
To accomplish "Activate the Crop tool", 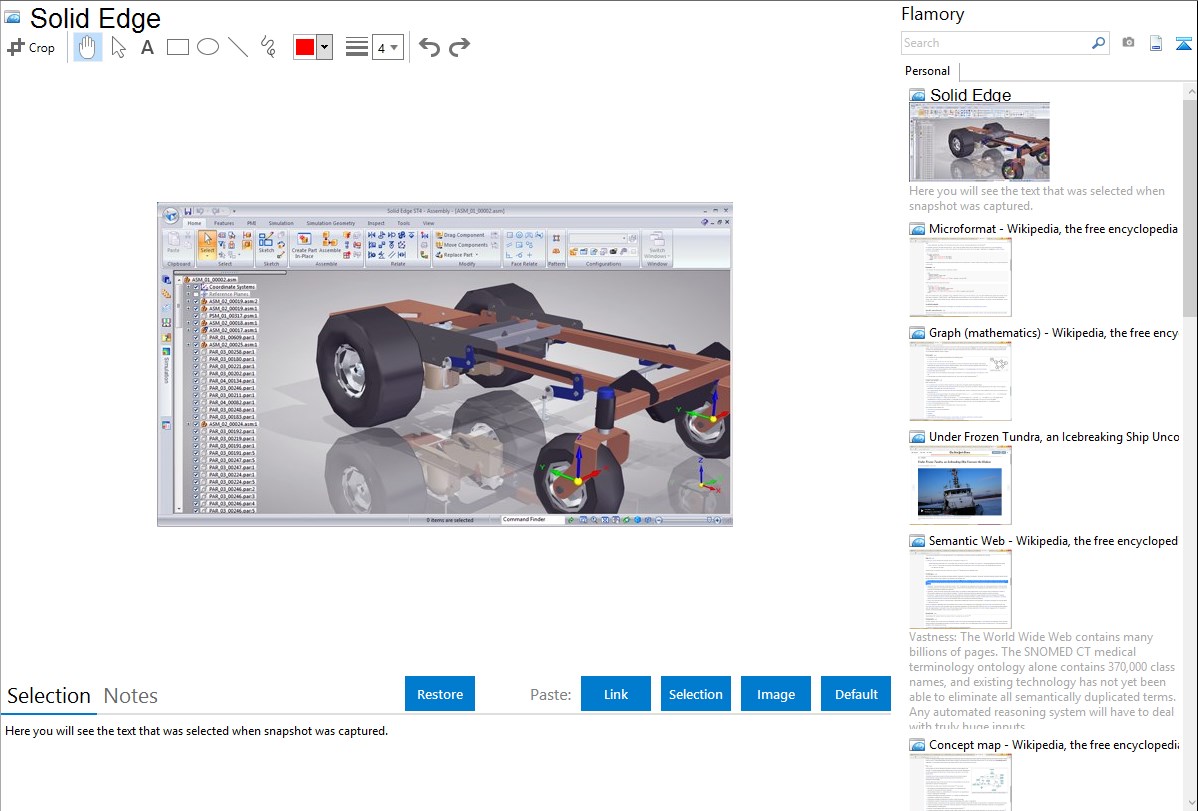I will coord(31,47).
